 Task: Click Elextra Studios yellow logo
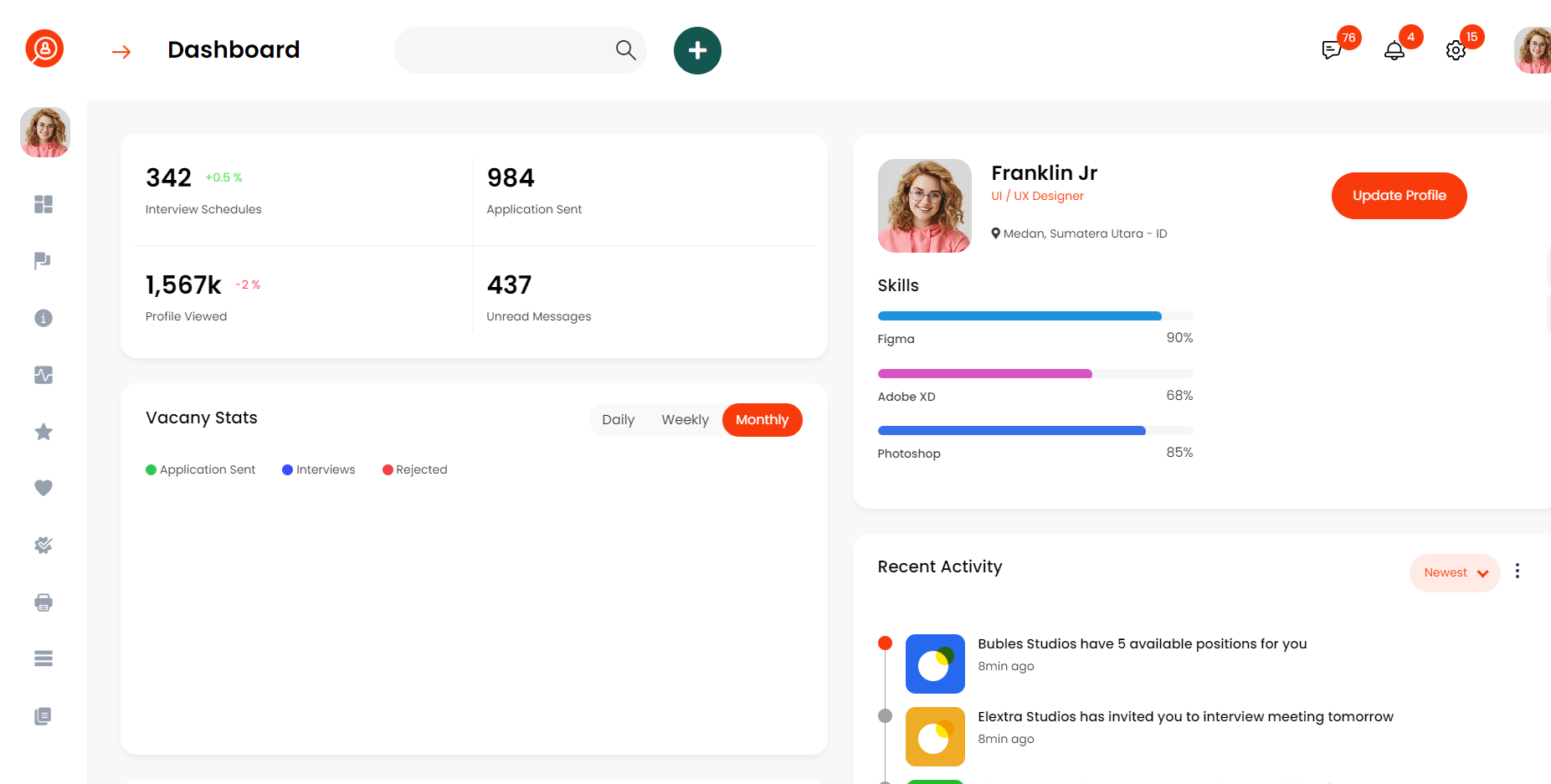tap(935, 736)
